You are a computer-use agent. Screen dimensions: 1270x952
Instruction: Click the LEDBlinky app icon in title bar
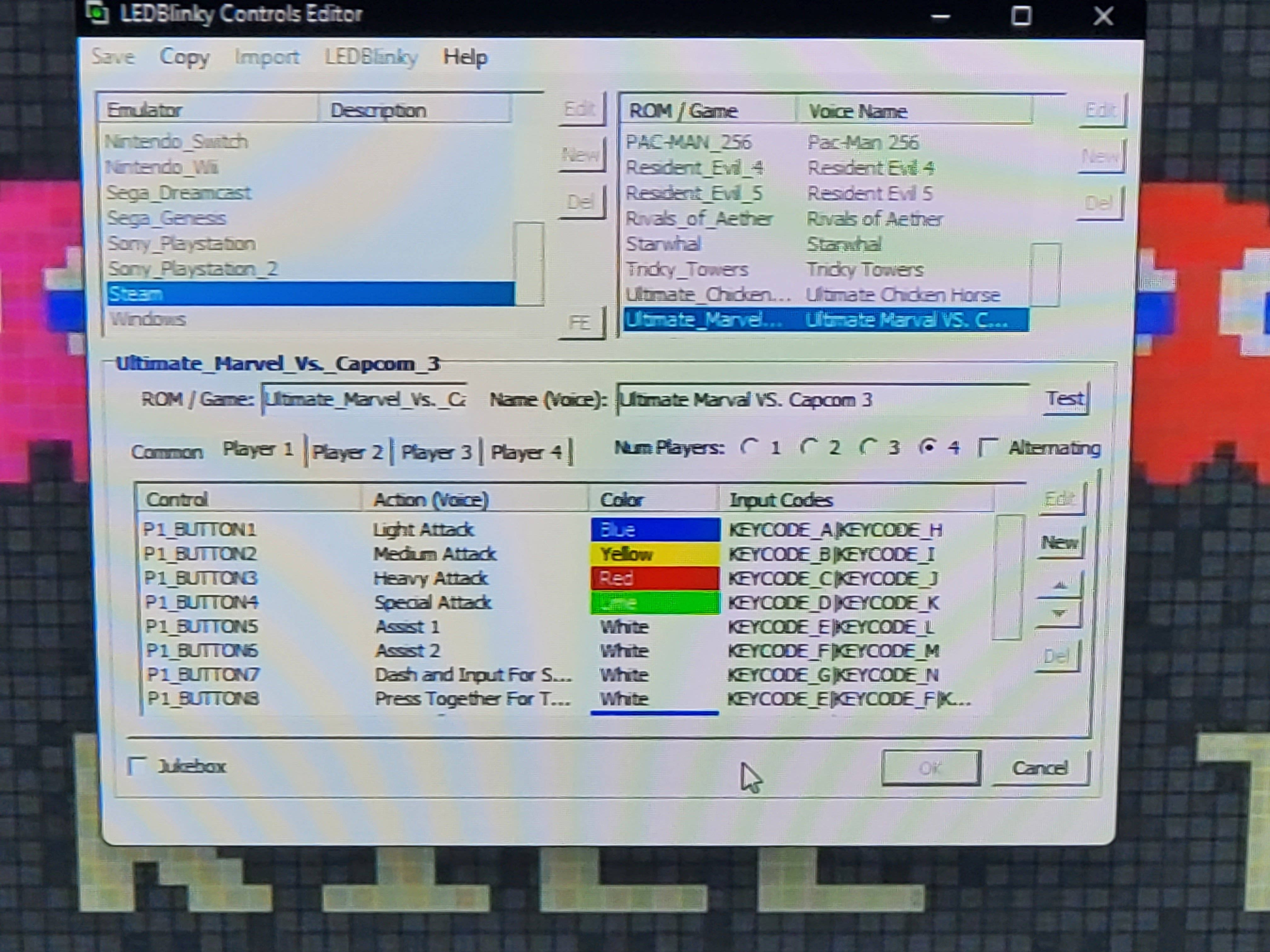(98, 13)
